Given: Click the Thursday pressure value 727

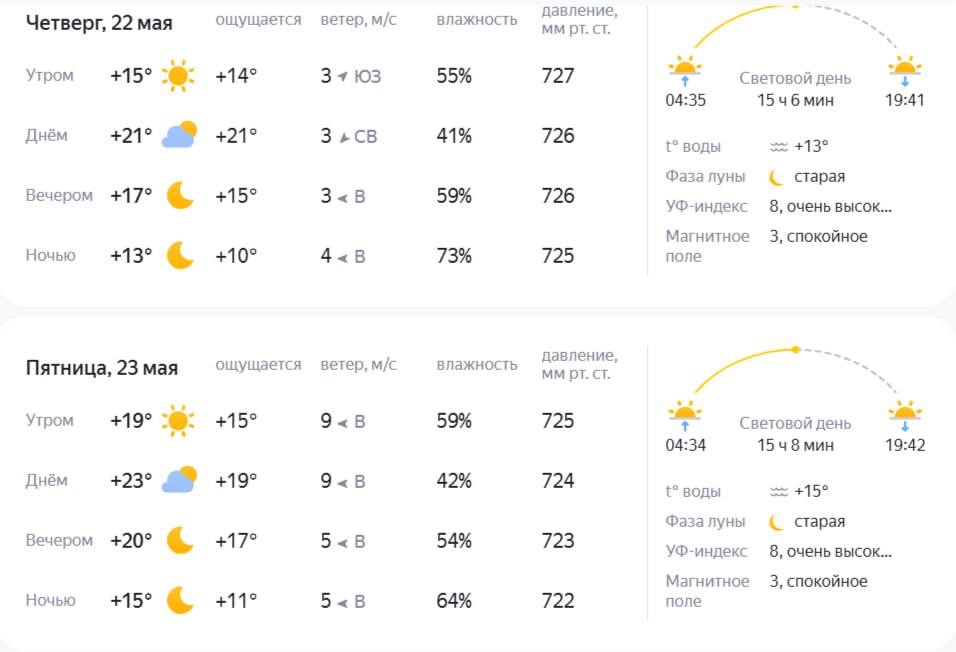Looking at the screenshot, I should 558,76.
